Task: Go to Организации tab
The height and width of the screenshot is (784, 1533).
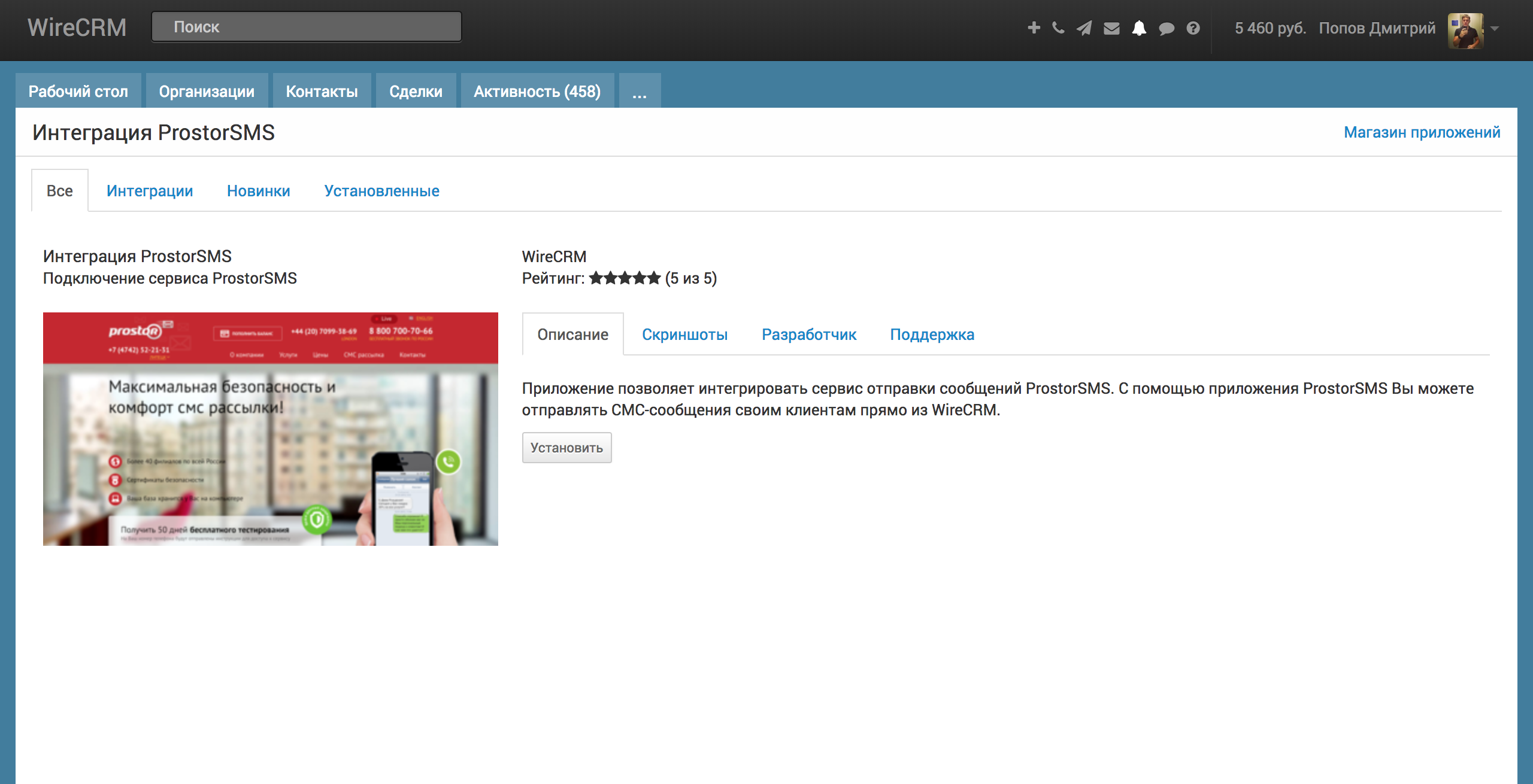Action: 207,91
